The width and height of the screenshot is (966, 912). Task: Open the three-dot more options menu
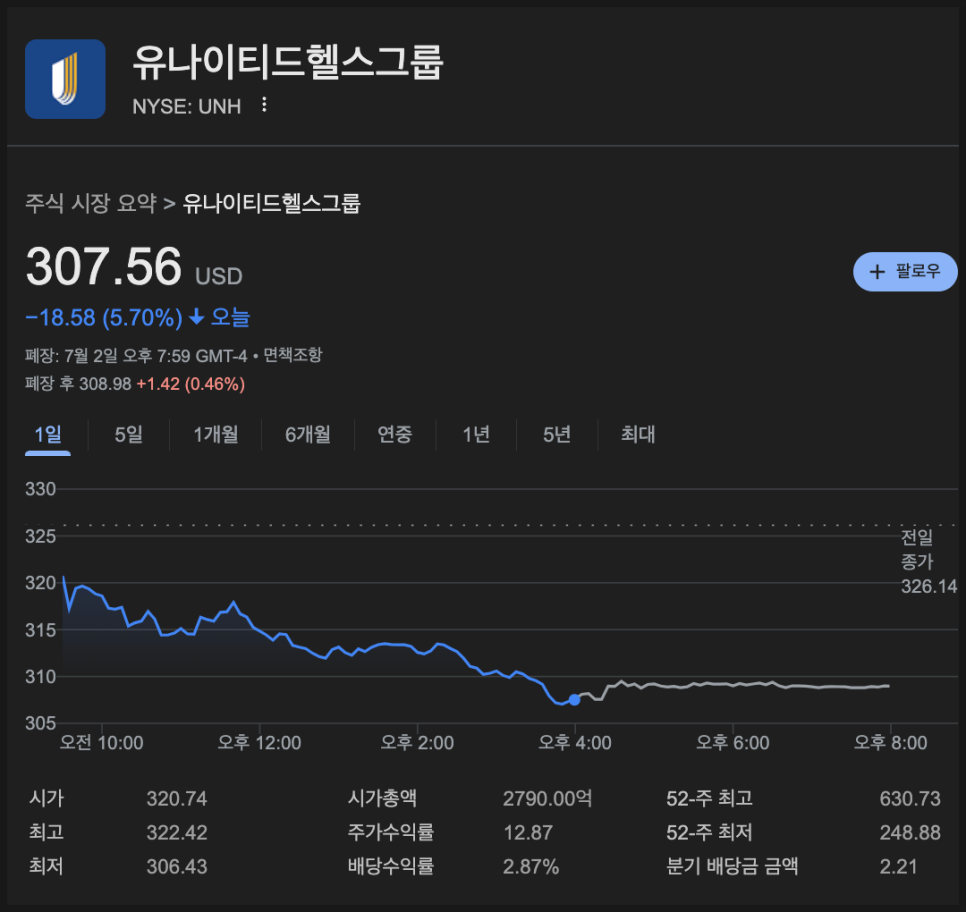coord(264,105)
